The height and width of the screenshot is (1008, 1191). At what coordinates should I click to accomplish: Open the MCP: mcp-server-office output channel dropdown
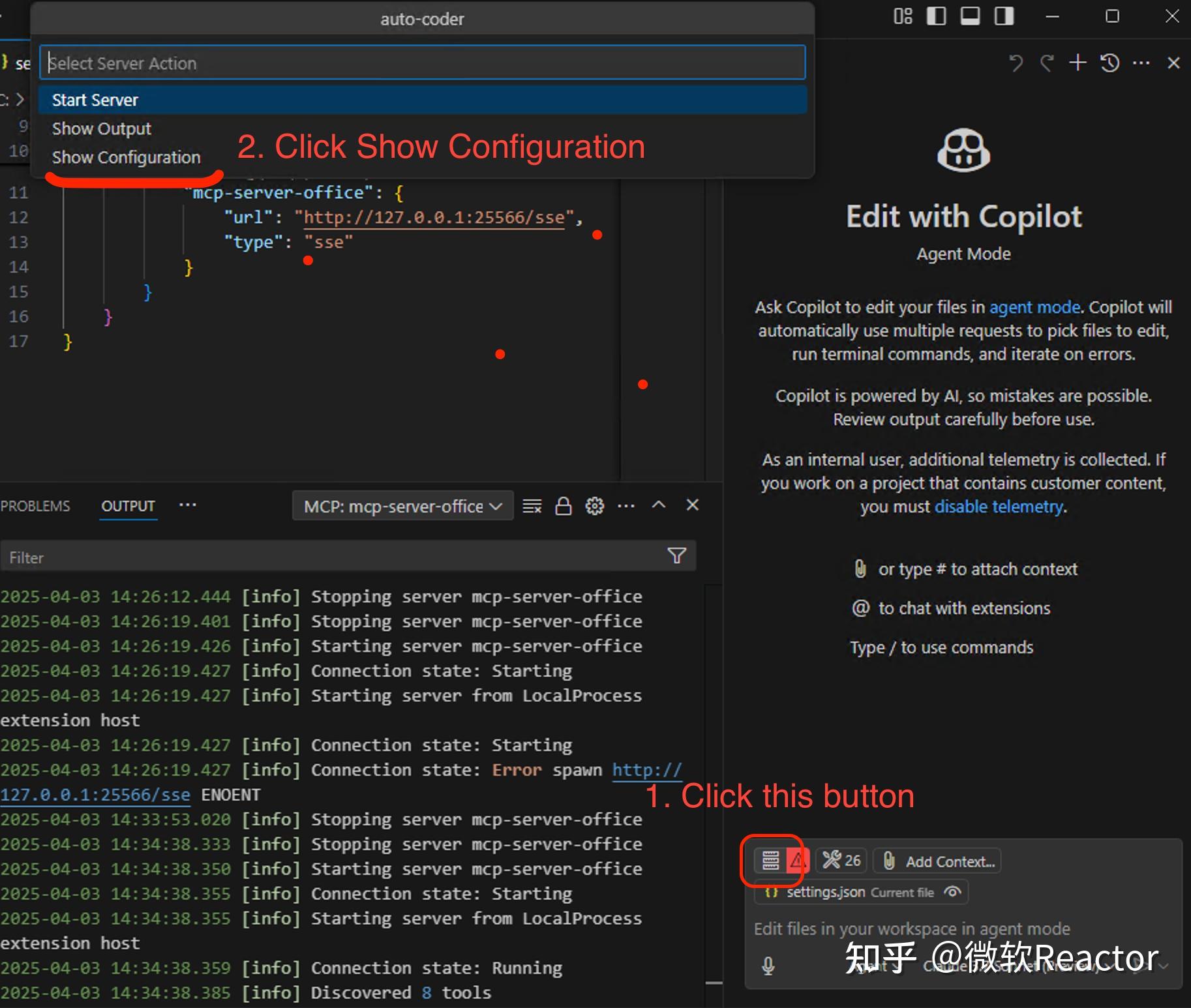click(x=402, y=506)
